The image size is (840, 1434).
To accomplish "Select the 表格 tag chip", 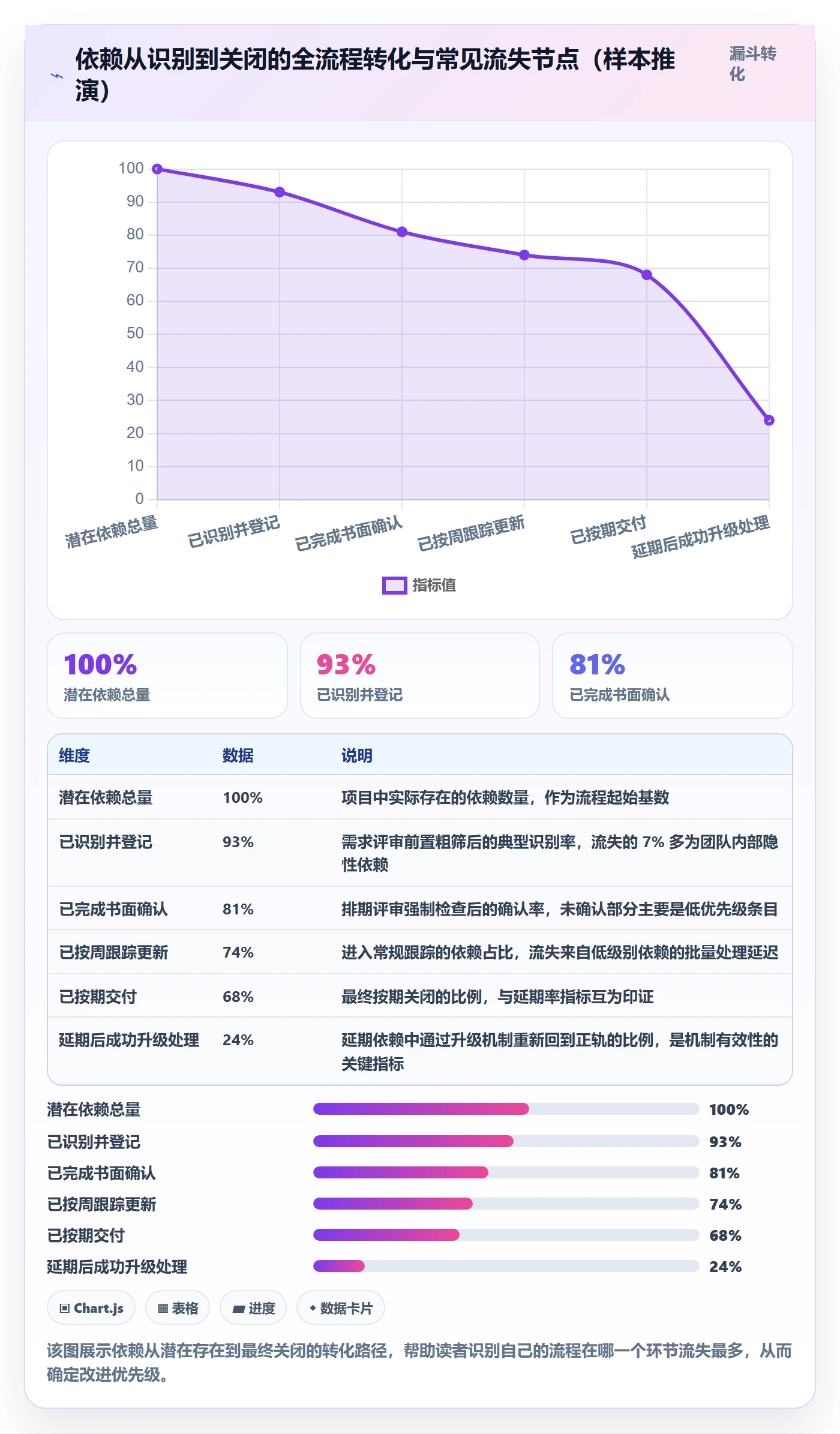I will [x=178, y=1308].
